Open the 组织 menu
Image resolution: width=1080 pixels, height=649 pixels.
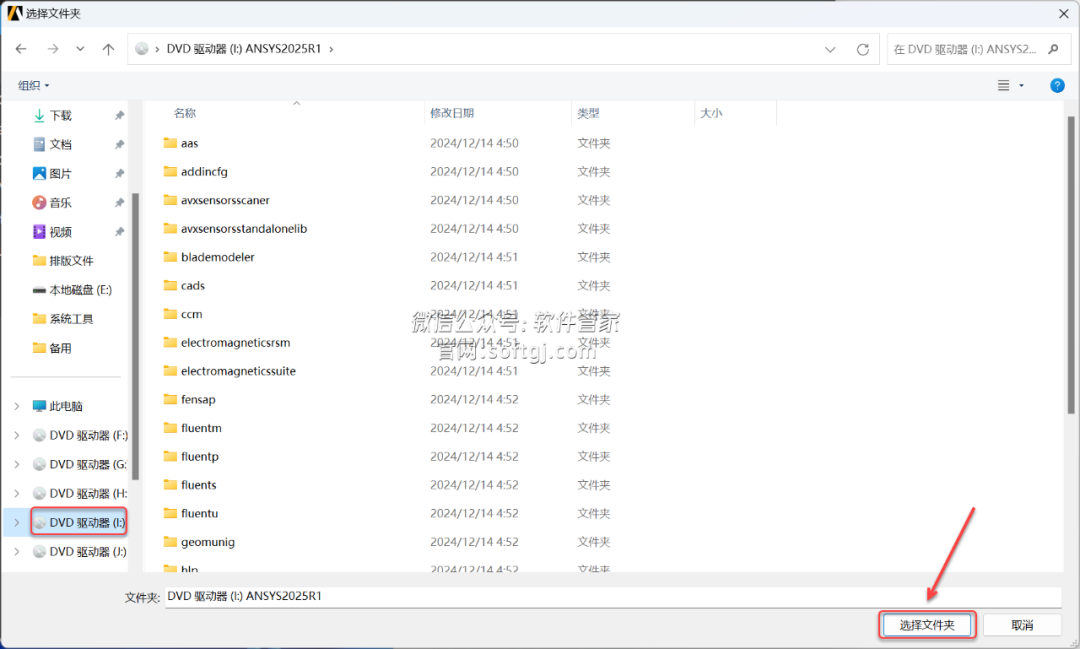click(33, 85)
